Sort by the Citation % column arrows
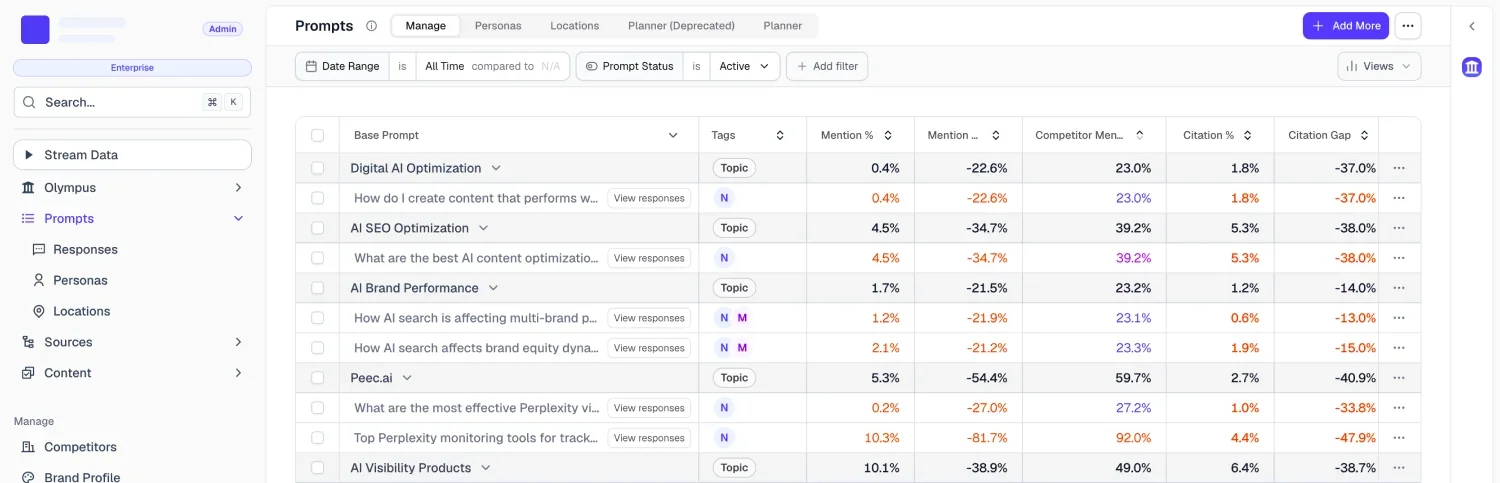 (1248, 135)
